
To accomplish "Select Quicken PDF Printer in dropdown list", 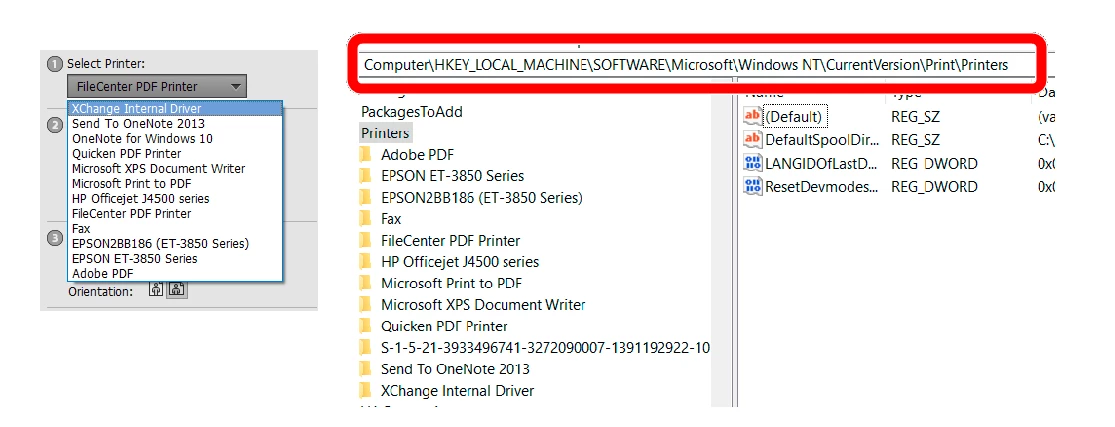I will pyautogui.click(x=176, y=154).
